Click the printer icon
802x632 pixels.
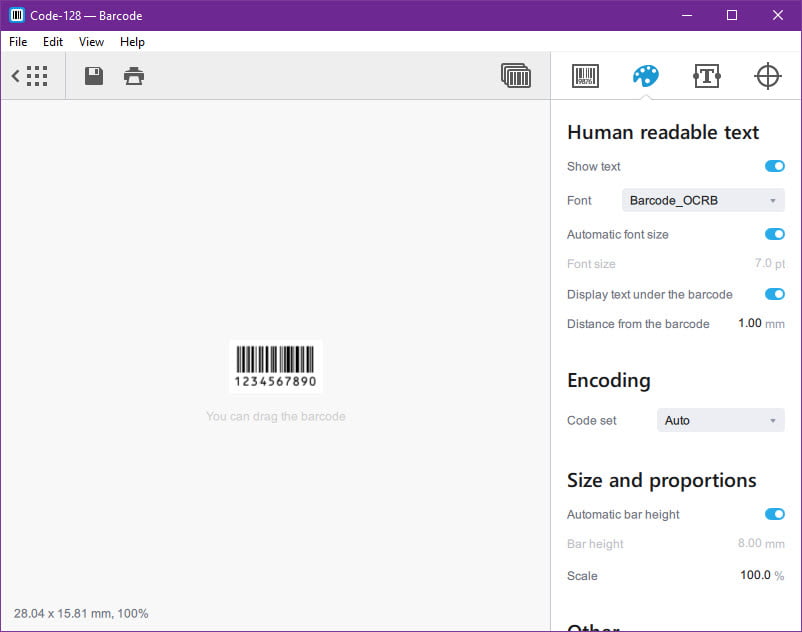coord(134,76)
